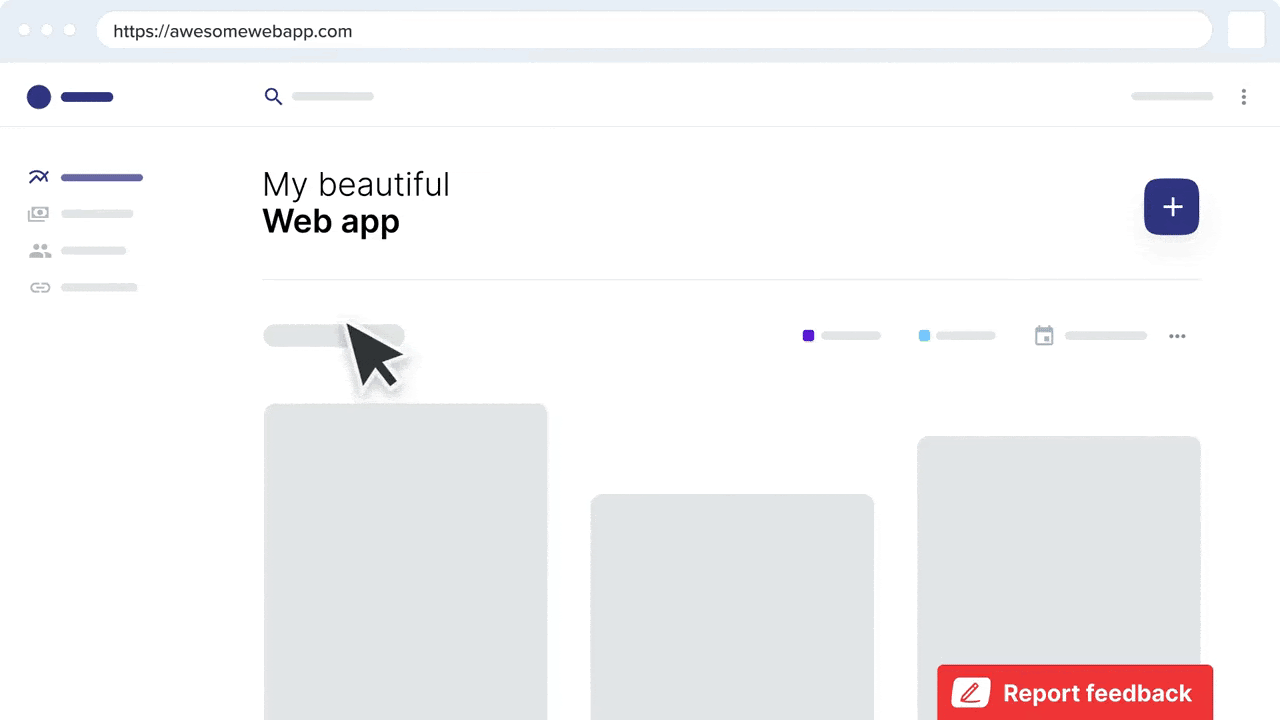The height and width of the screenshot is (720, 1280).
Task: Click the right placeholder card
Action: [1059, 550]
